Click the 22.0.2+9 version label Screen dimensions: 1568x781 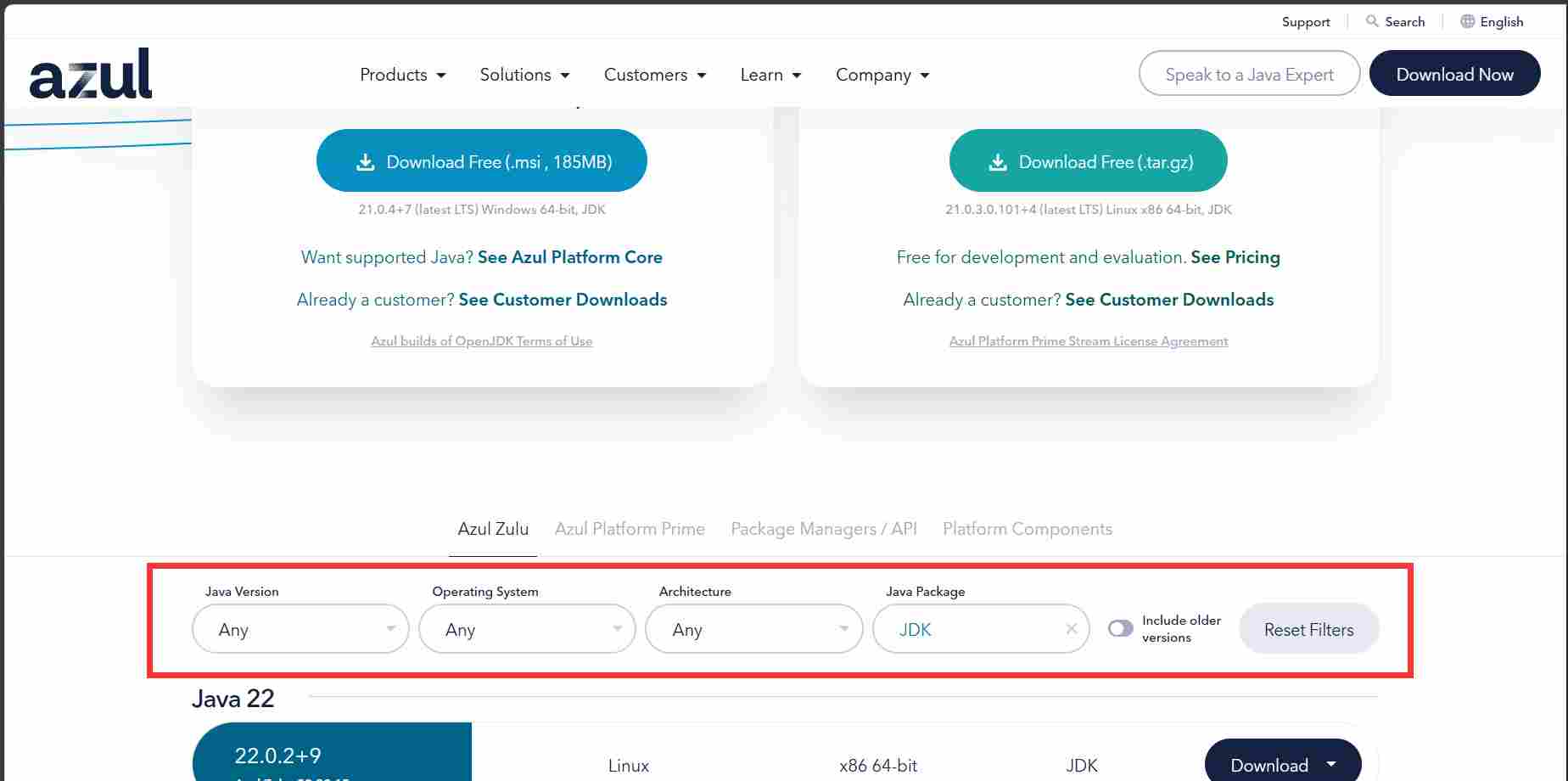tap(278, 756)
